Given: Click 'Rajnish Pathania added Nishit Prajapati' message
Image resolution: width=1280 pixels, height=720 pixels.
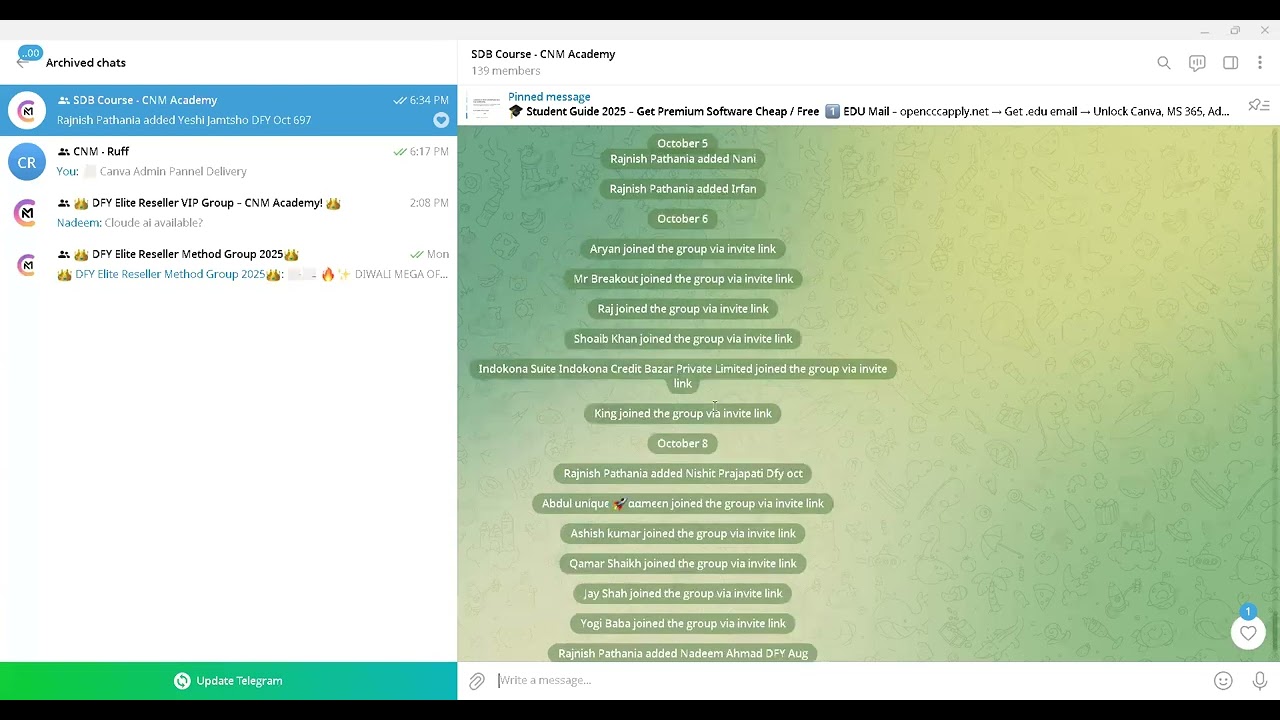Looking at the screenshot, I should [683, 473].
